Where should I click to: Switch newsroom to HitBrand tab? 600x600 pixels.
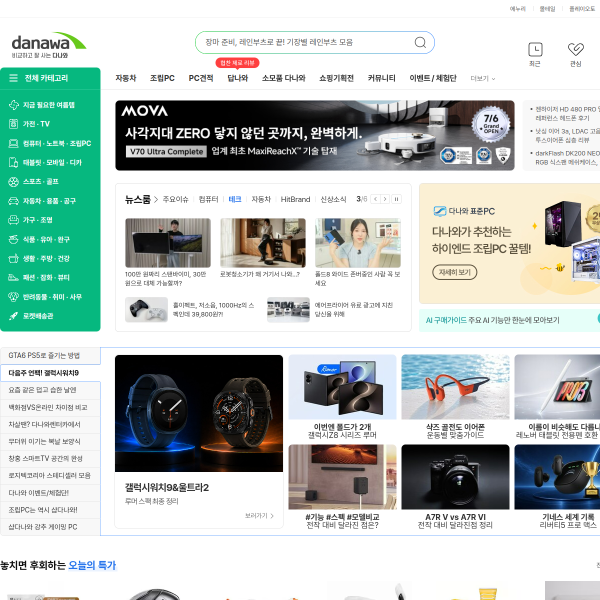[x=295, y=199]
